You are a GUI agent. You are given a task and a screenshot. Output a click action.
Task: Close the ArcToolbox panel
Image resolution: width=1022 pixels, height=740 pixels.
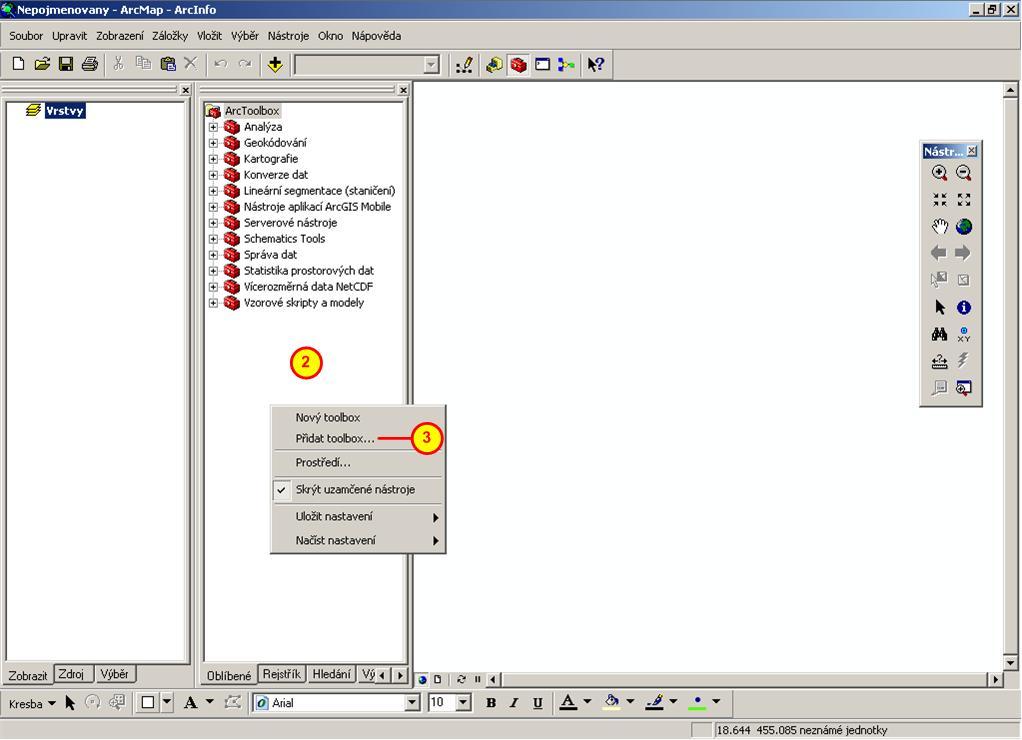coord(403,90)
